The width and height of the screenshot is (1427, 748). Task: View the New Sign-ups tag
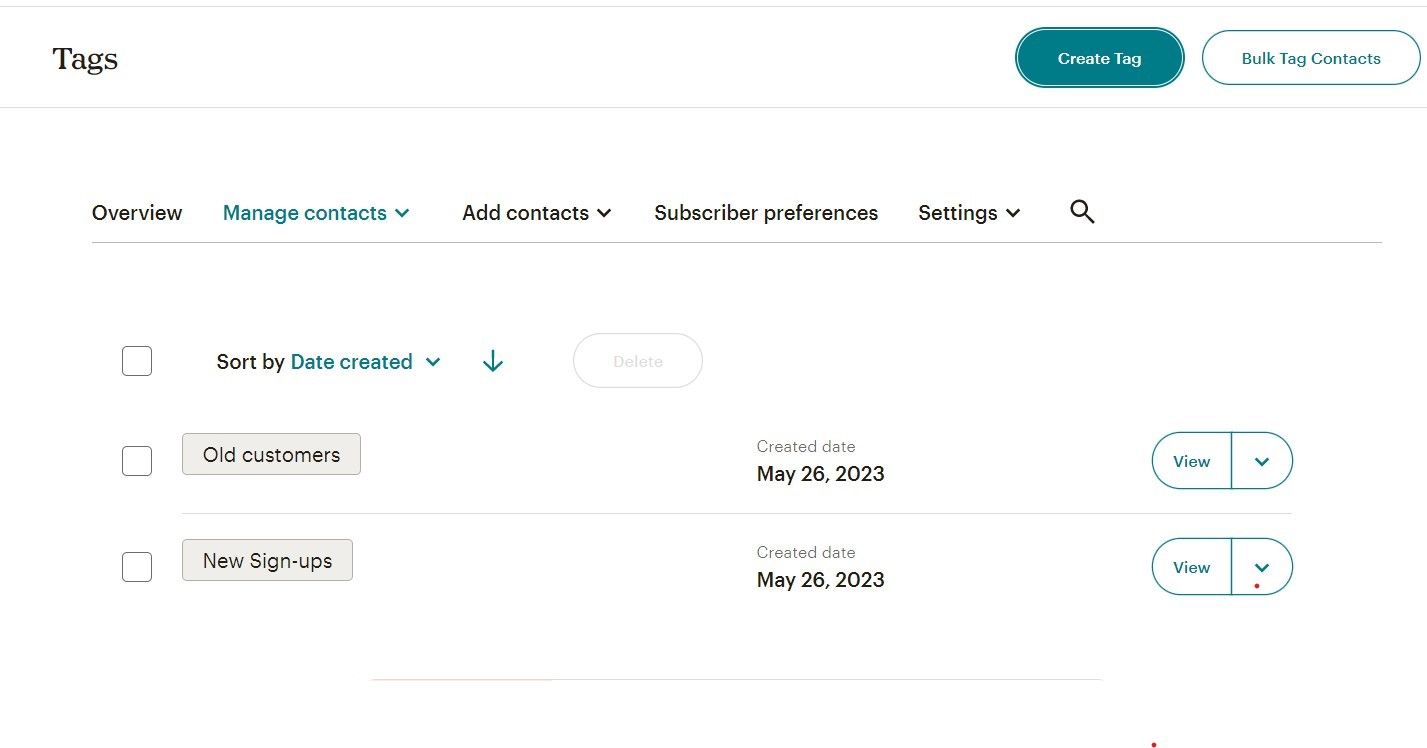tap(1191, 567)
